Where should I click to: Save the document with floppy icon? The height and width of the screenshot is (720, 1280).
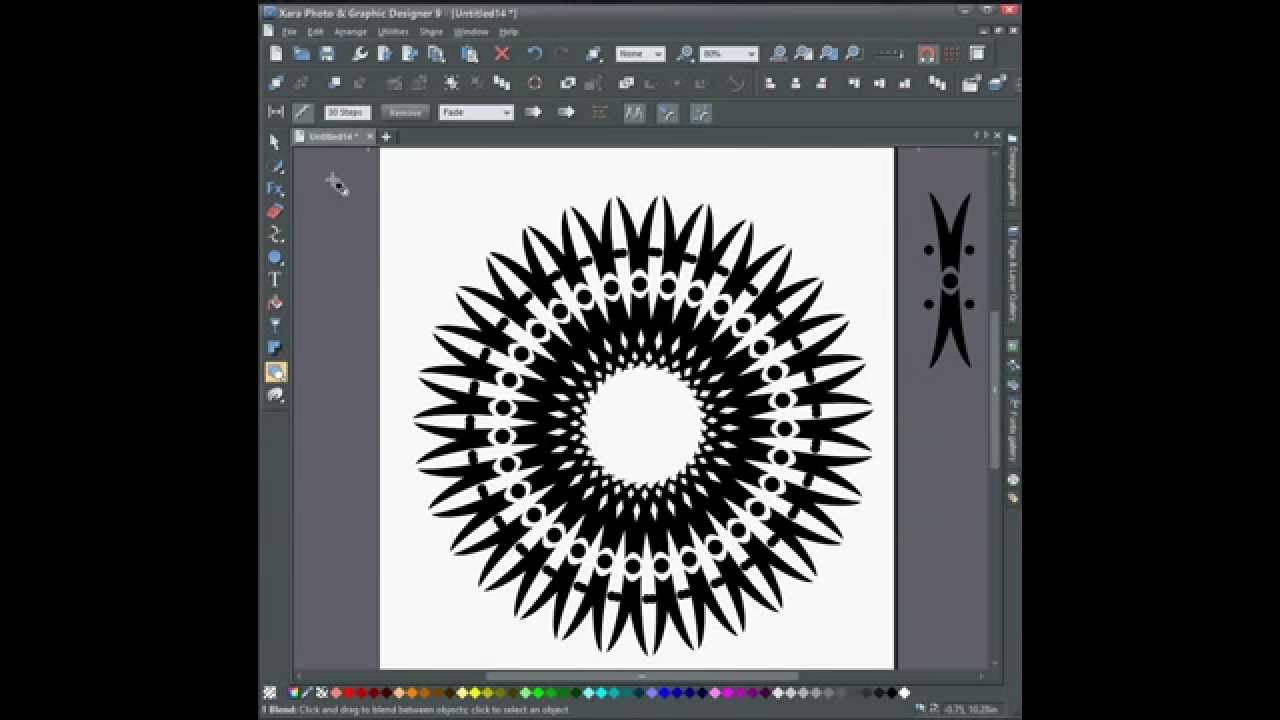[326, 54]
